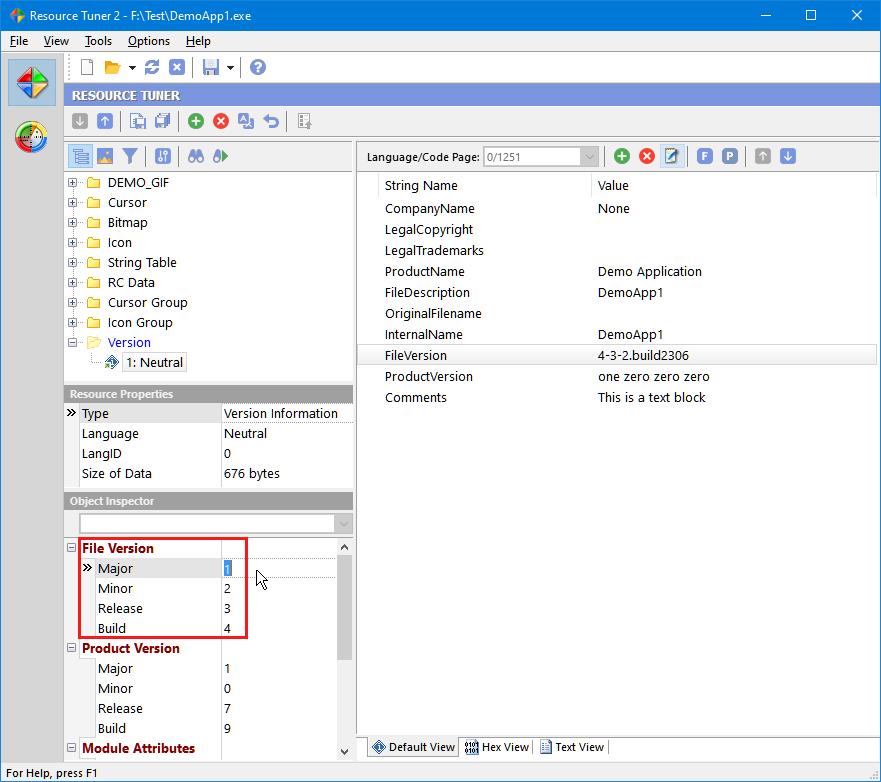Click the red delete icon beside Language/Code Page
Screen dimensions: 881x782
pyautogui.click(x=647, y=156)
